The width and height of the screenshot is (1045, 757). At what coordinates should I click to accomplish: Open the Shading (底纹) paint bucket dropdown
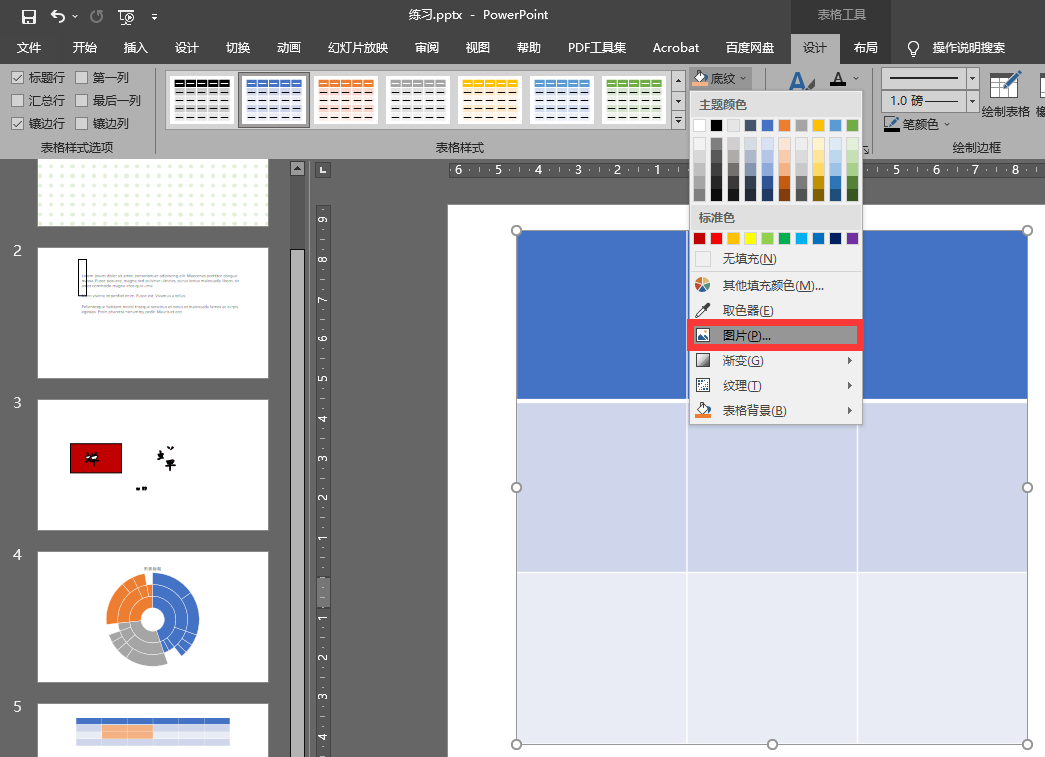[722, 78]
